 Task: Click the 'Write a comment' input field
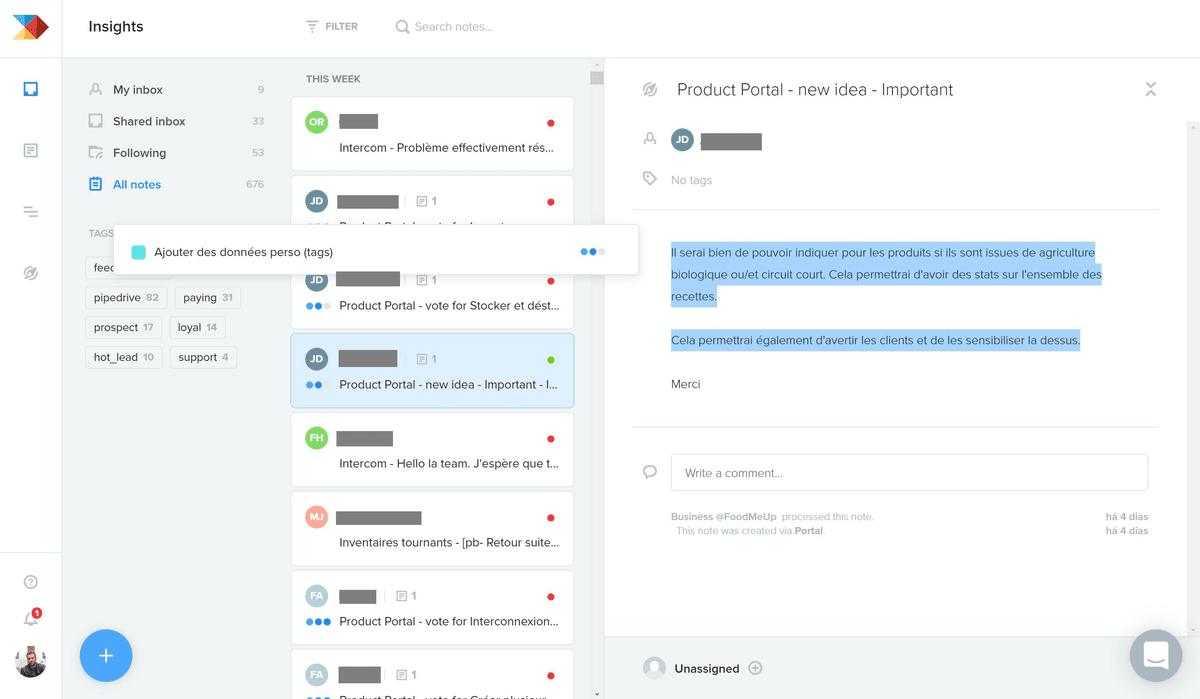[908, 472]
